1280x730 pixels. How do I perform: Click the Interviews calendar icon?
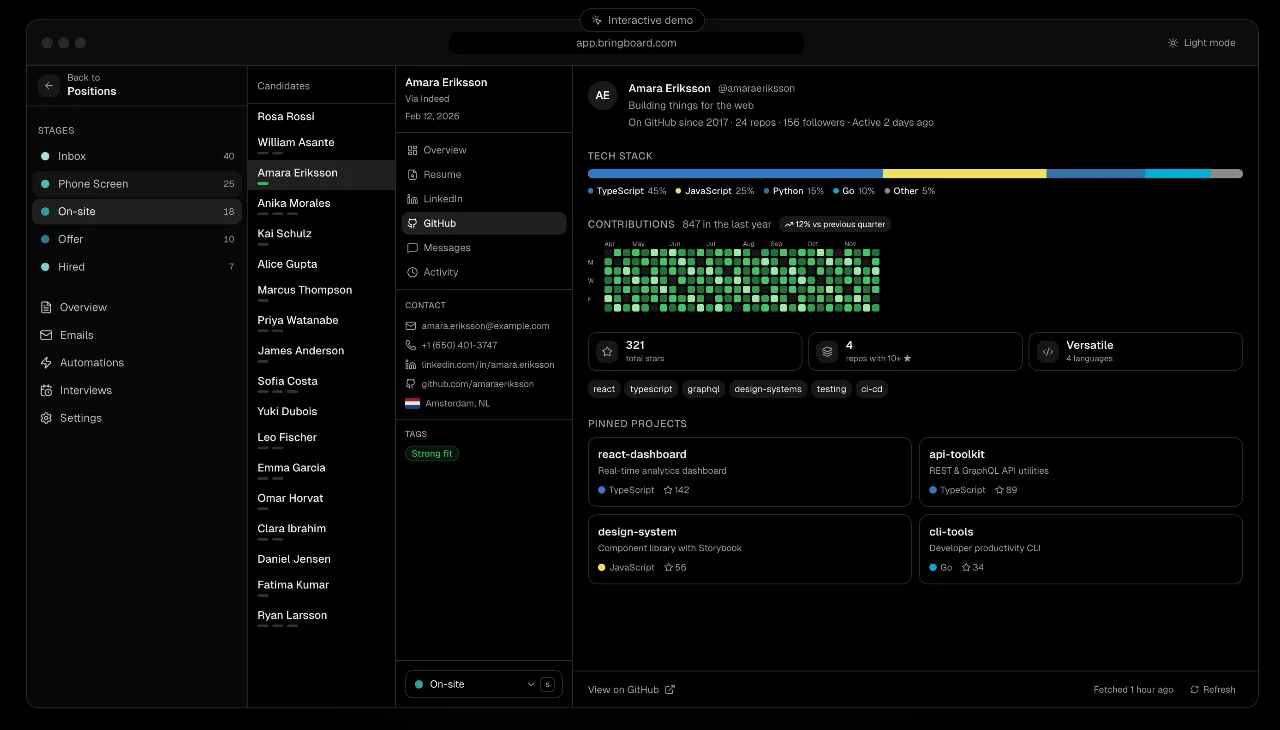pyautogui.click(x=46, y=390)
